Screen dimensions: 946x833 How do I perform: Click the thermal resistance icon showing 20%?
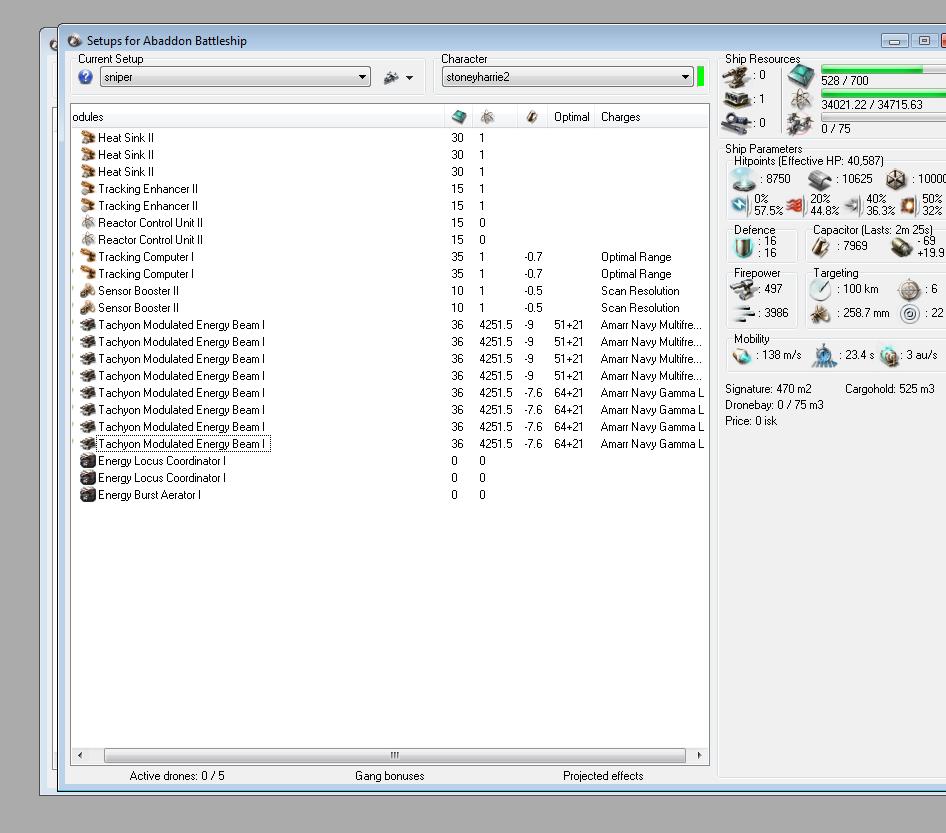tap(795, 205)
